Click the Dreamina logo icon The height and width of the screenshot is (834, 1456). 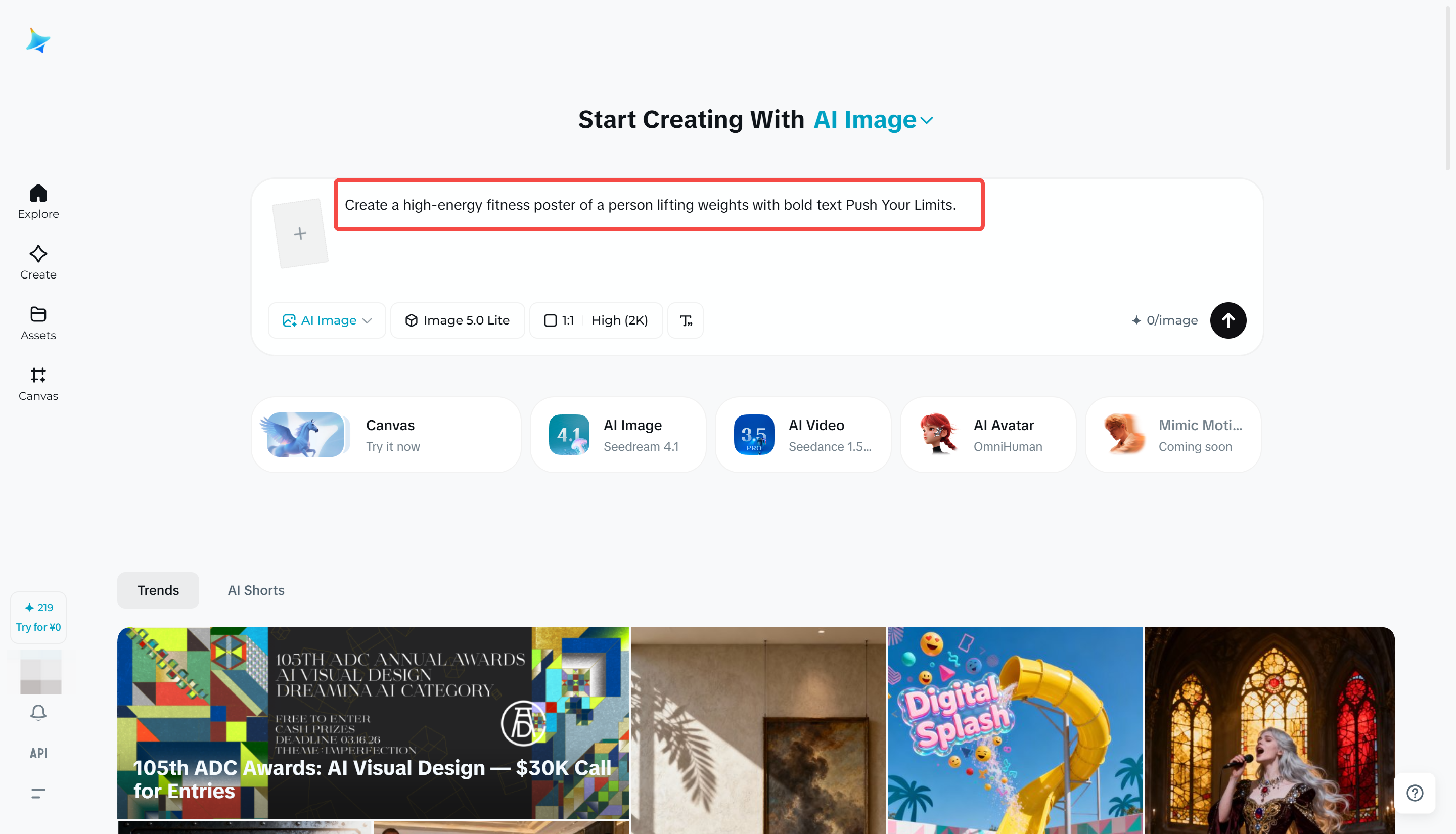tap(38, 40)
